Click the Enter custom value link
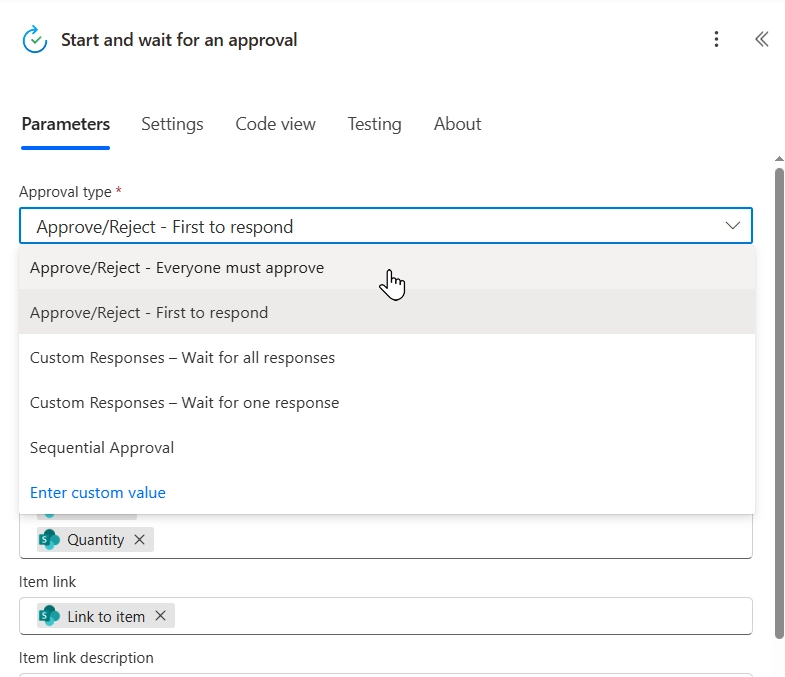 (x=98, y=493)
